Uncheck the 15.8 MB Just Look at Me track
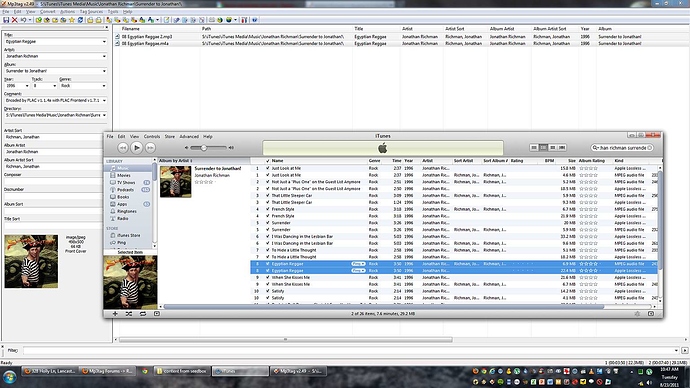This screenshot has height=388, width=690. click(268, 168)
